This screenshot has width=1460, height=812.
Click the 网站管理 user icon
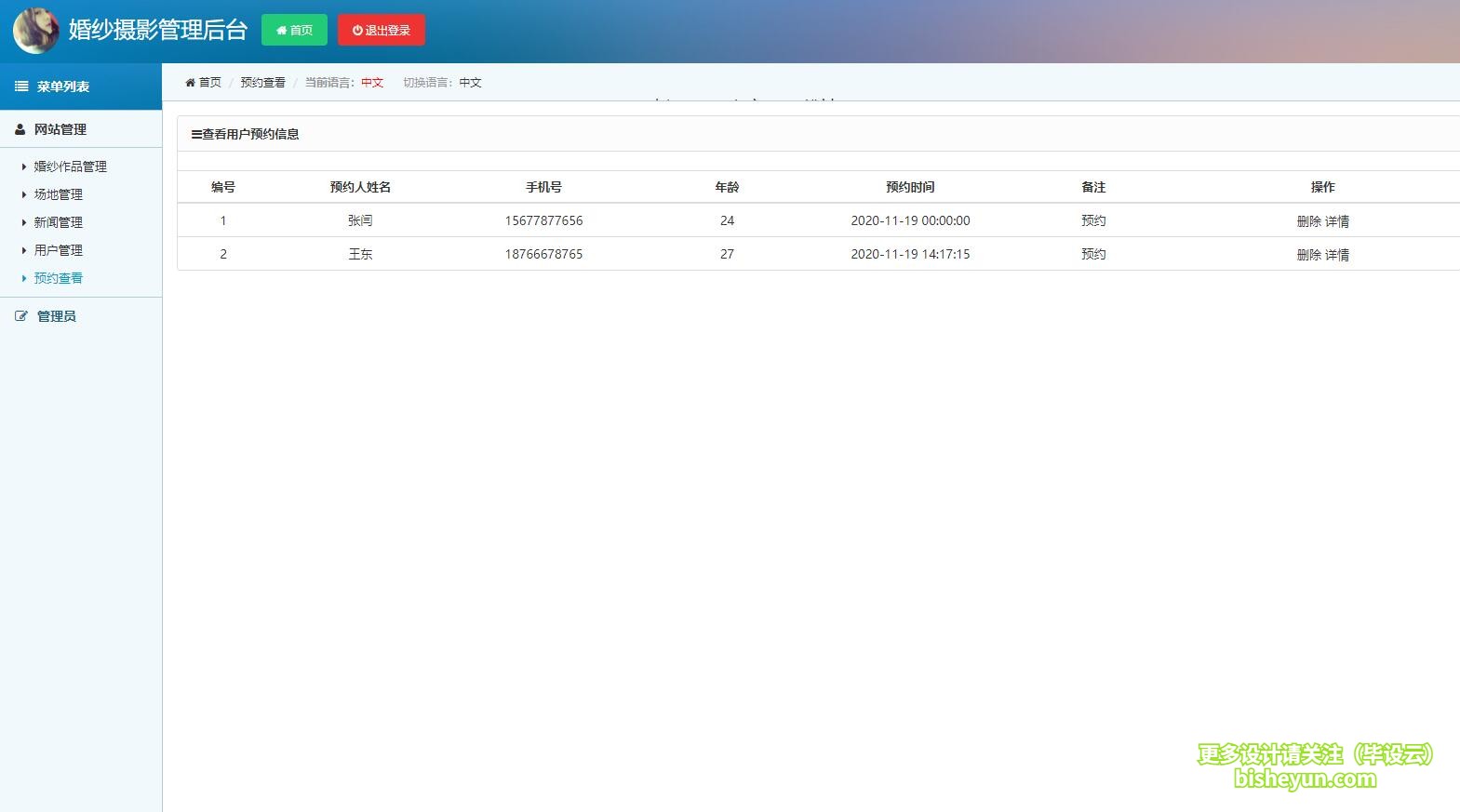[x=20, y=129]
